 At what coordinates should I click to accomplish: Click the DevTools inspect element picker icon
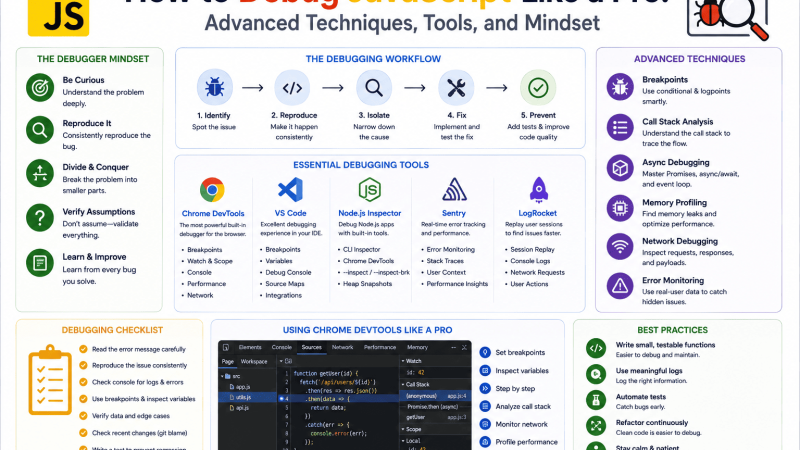click(x=226, y=347)
